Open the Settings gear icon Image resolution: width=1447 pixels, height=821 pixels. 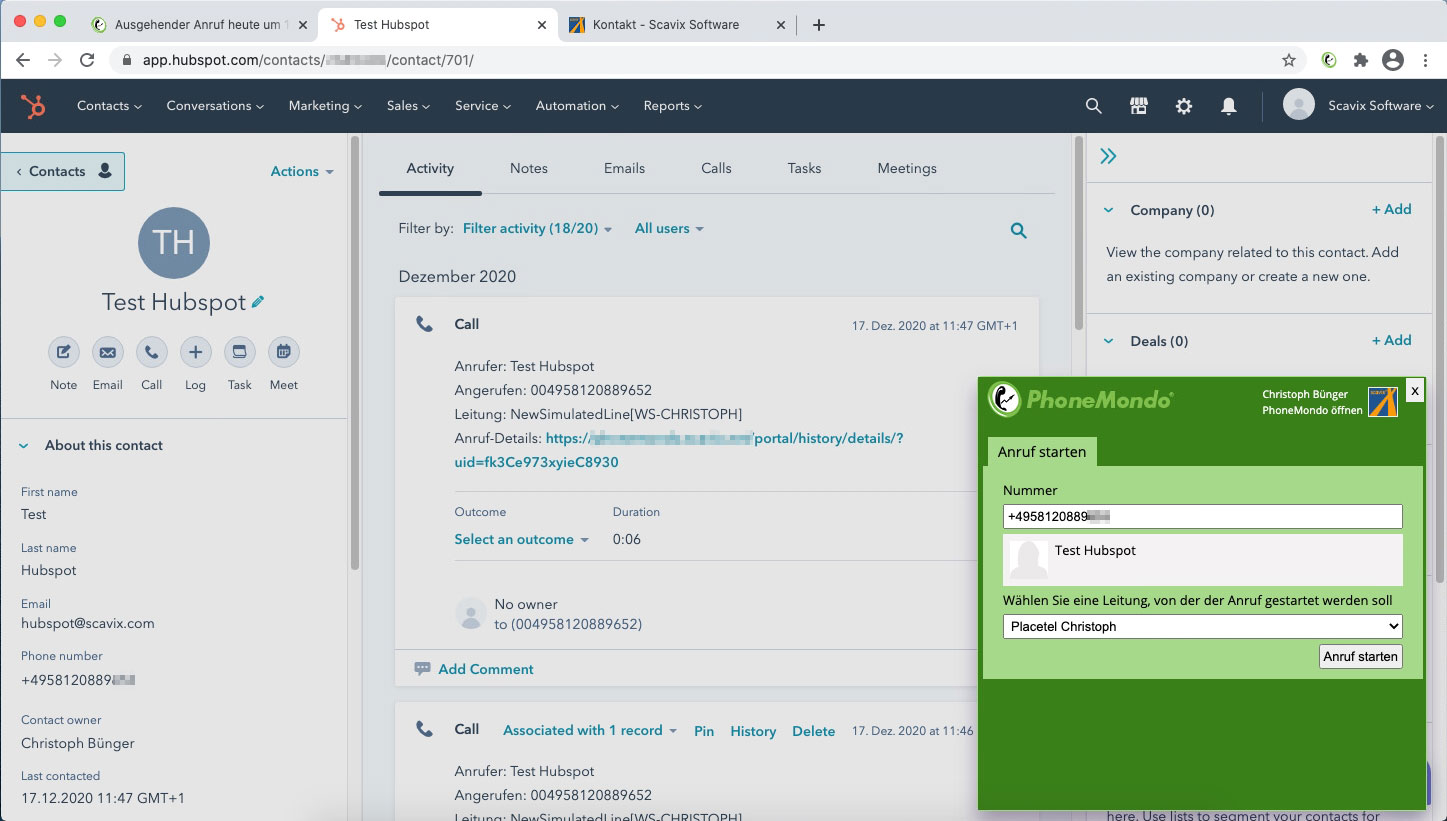(x=1184, y=106)
